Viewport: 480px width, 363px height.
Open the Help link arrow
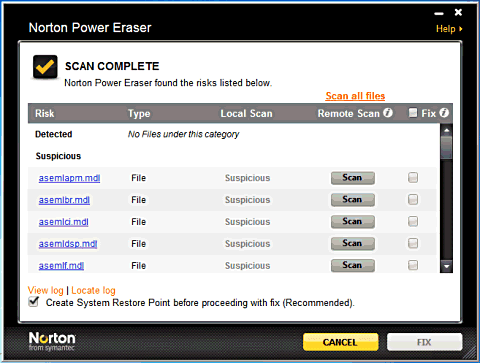pos(461,29)
